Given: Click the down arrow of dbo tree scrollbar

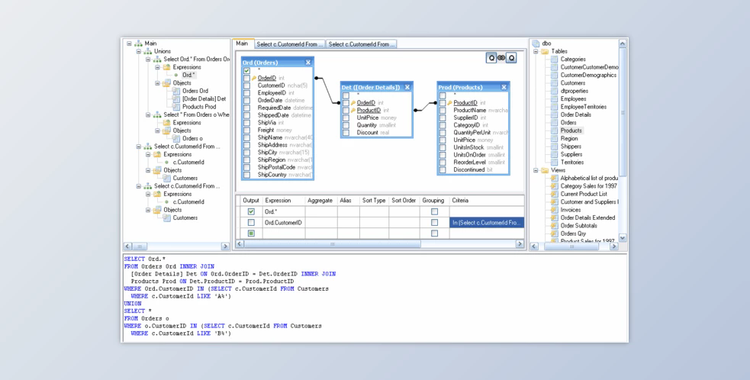Looking at the screenshot, I should coord(622,237).
